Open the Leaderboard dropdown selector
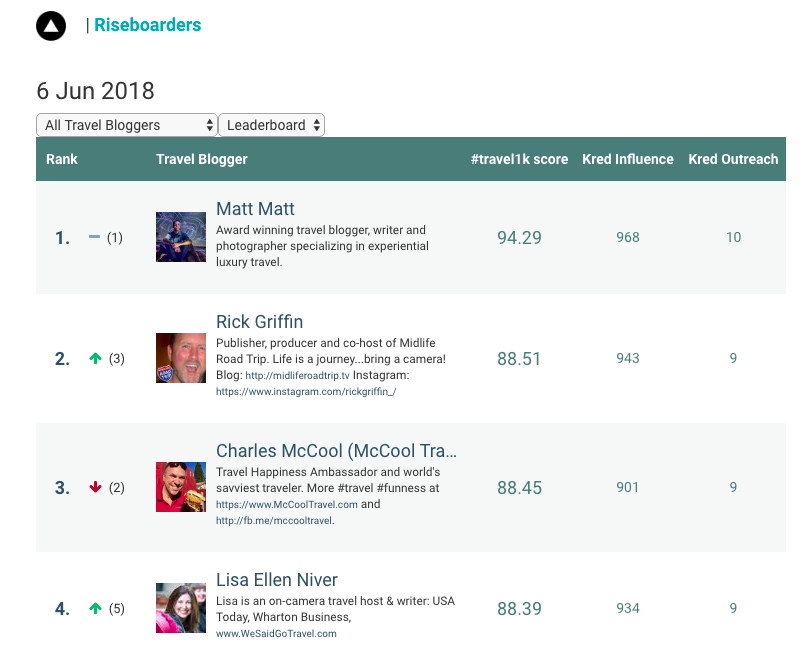Screen dimensions: 802x647 271,125
